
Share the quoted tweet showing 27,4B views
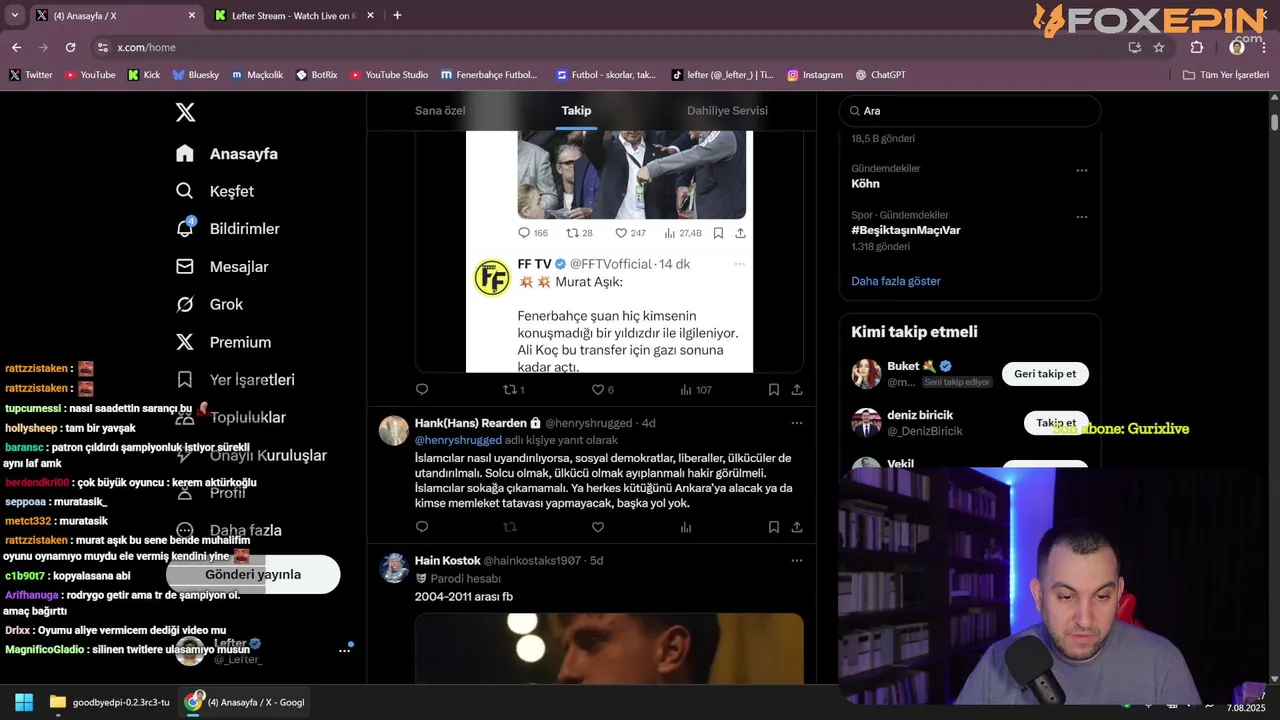tap(740, 233)
